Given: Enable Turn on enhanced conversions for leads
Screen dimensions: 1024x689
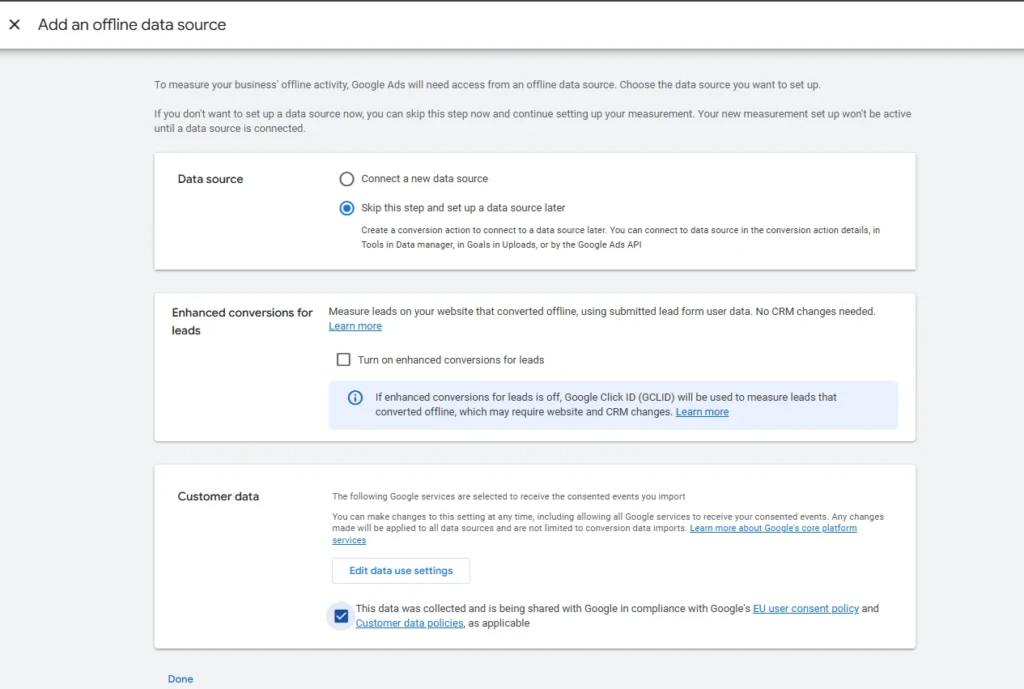Looking at the screenshot, I should pyautogui.click(x=344, y=360).
